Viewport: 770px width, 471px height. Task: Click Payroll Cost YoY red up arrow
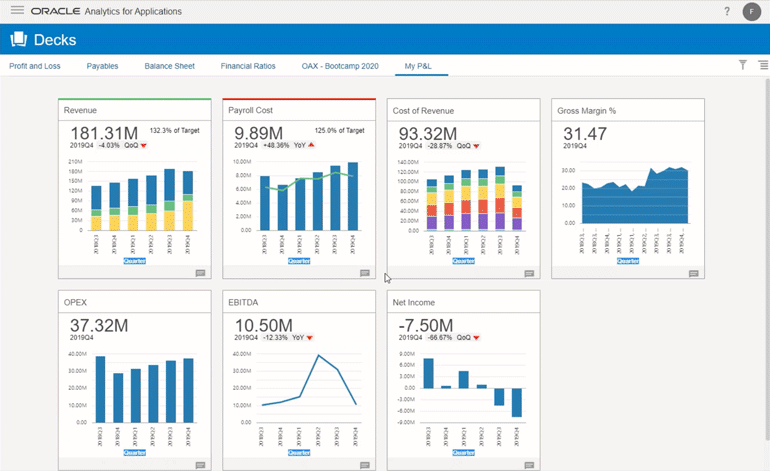[311, 145]
